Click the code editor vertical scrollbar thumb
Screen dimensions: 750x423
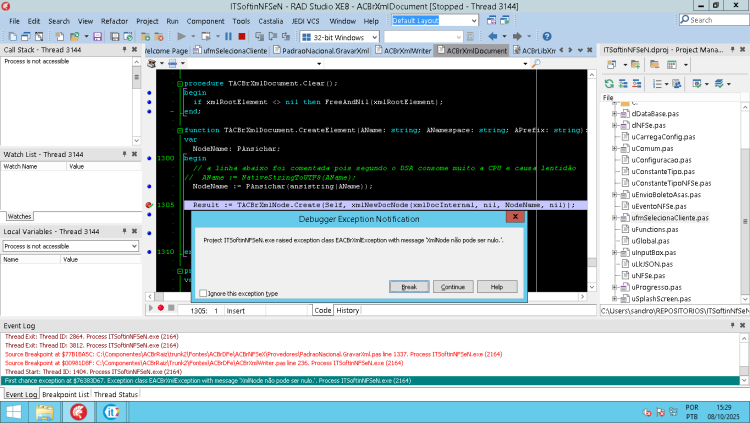[x=592, y=262]
